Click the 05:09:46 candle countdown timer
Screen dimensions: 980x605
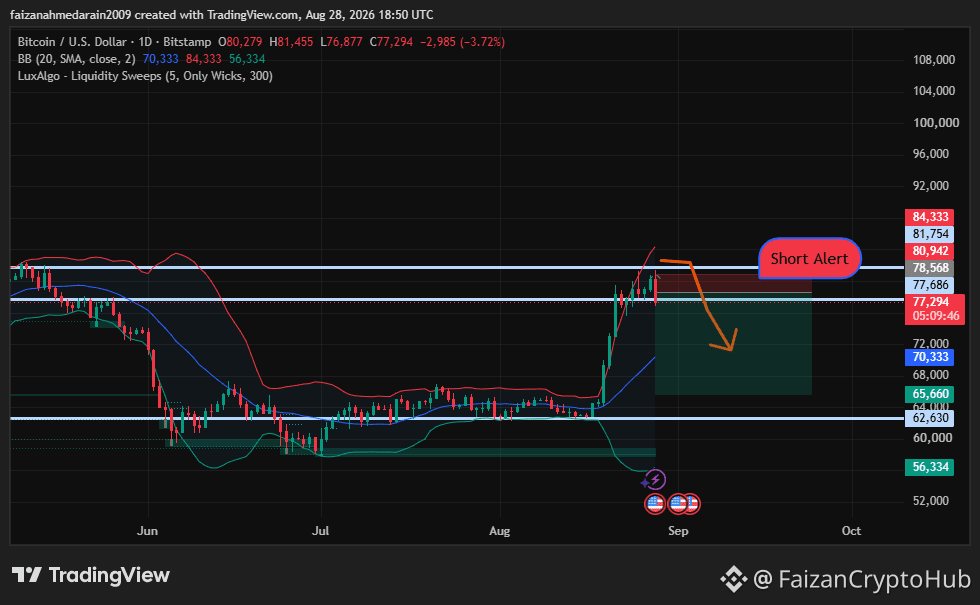(x=935, y=316)
